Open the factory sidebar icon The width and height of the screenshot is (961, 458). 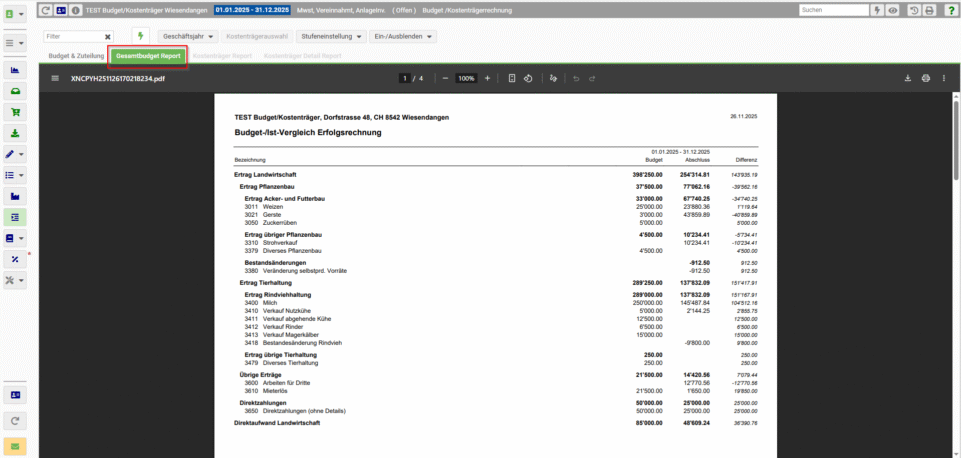(15, 196)
